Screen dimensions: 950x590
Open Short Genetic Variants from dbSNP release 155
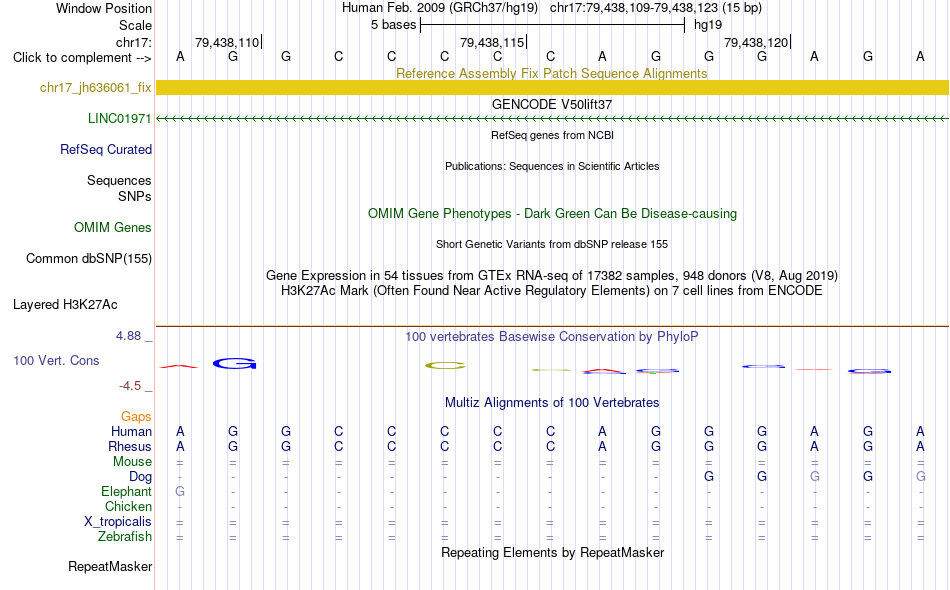pyautogui.click(x=552, y=244)
